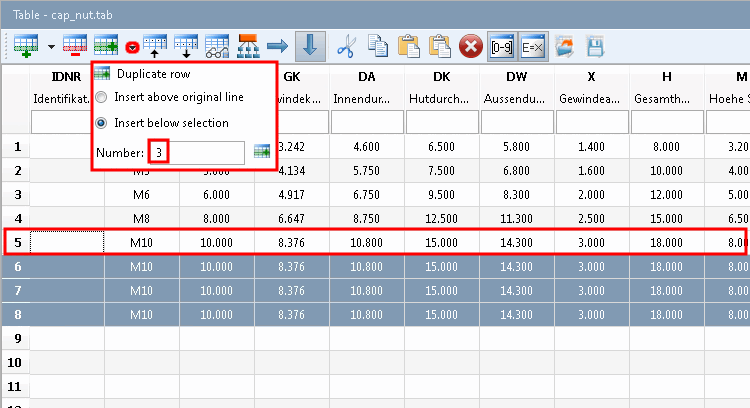Click the delete row icon with red minus
The height and width of the screenshot is (408, 750).
[75, 47]
